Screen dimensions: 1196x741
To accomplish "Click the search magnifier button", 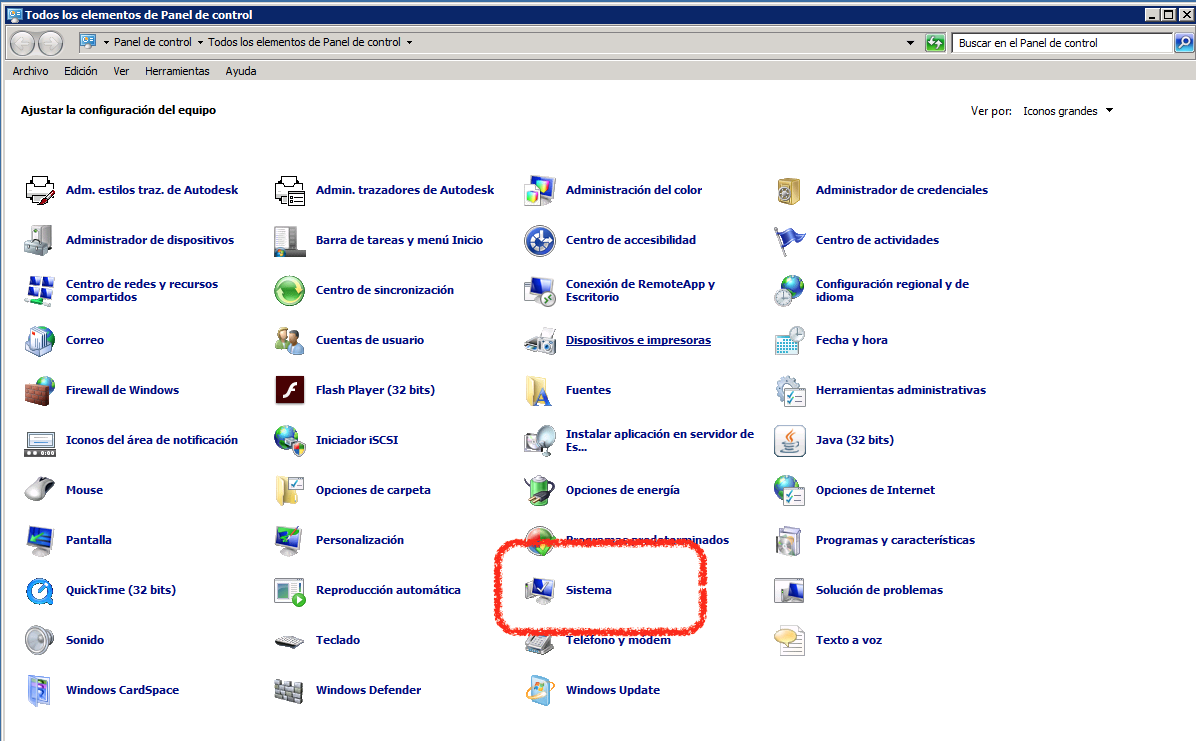I will 1184,43.
